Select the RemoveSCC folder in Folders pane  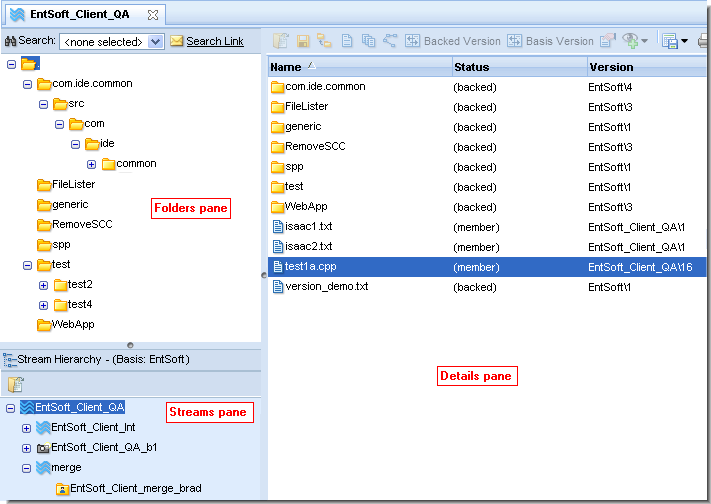pos(82,224)
